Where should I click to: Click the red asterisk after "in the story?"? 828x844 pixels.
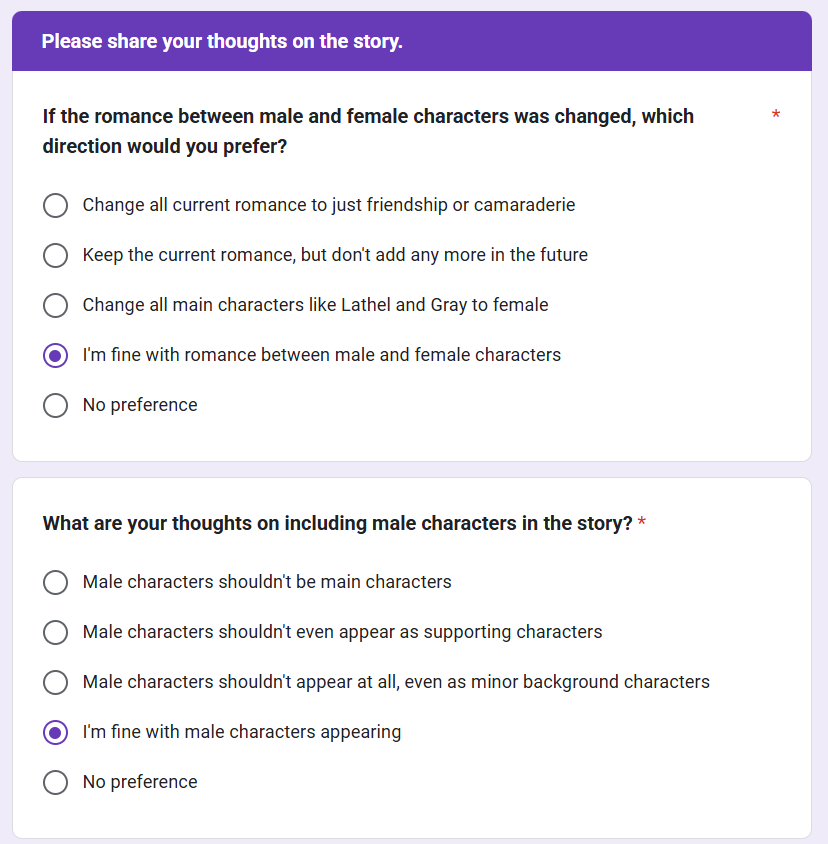(x=642, y=523)
